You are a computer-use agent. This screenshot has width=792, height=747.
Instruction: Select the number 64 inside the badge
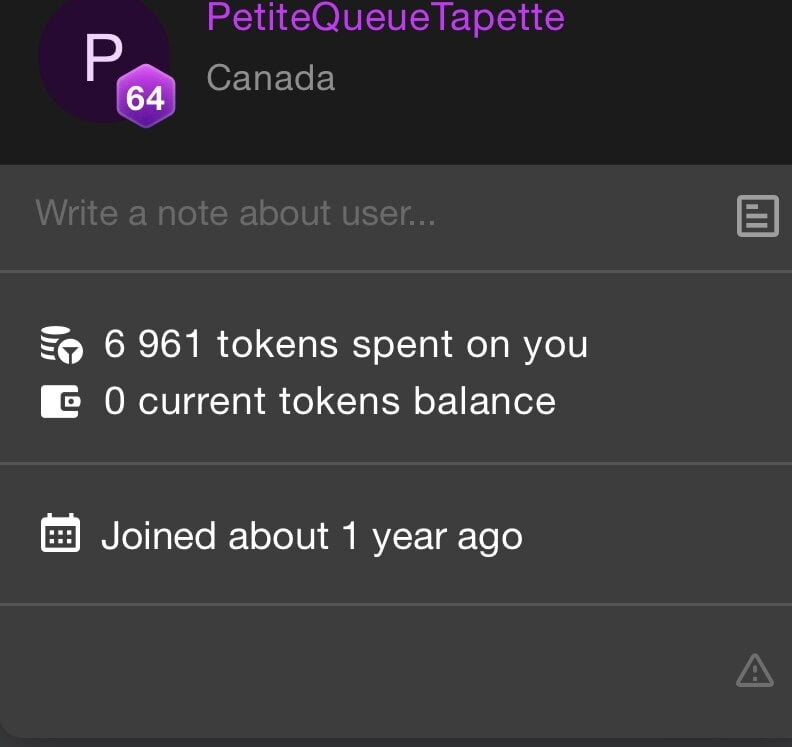point(145,99)
